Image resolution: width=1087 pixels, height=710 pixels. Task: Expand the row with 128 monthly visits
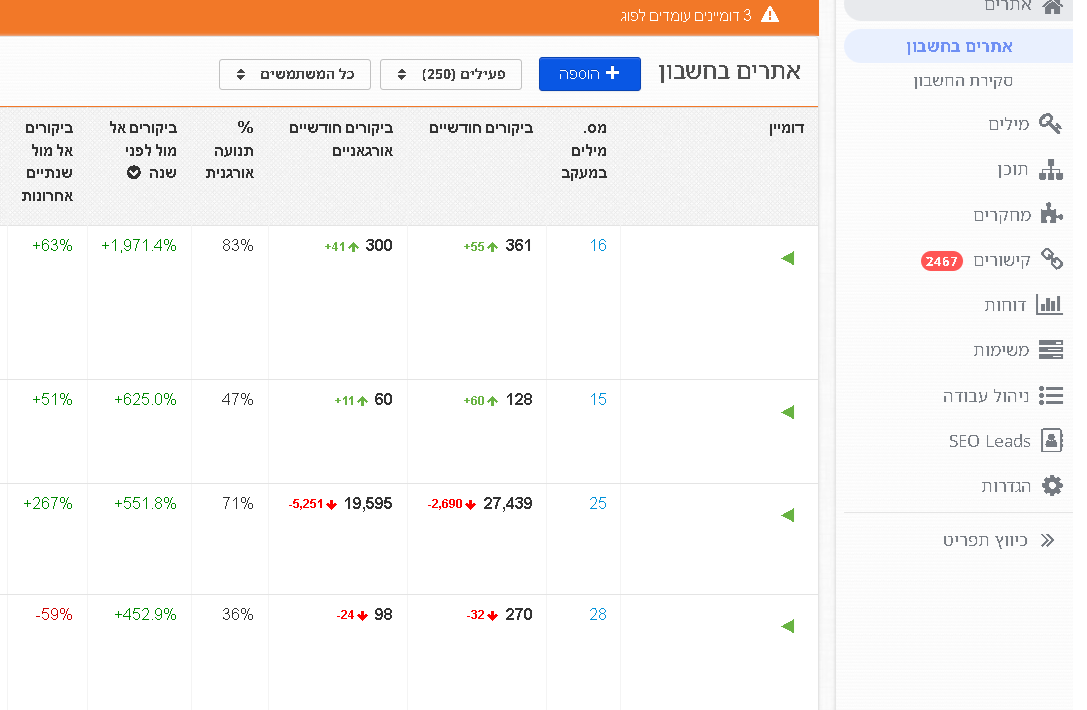[788, 412]
